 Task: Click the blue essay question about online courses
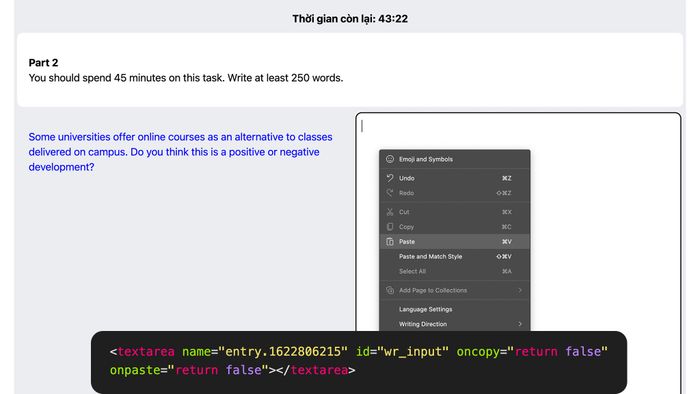[x=180, y=152]
